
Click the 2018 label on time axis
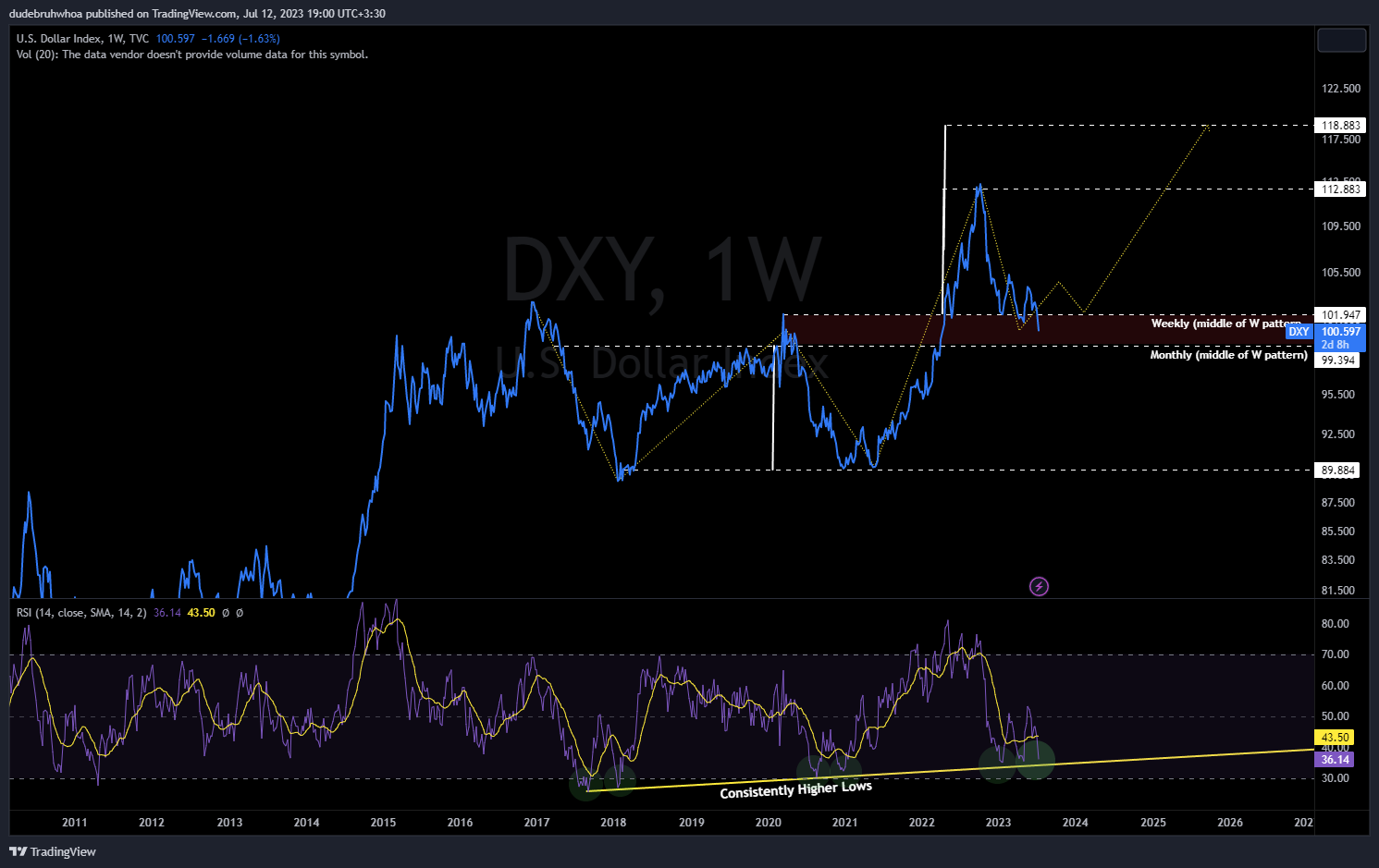click(613, 823)
